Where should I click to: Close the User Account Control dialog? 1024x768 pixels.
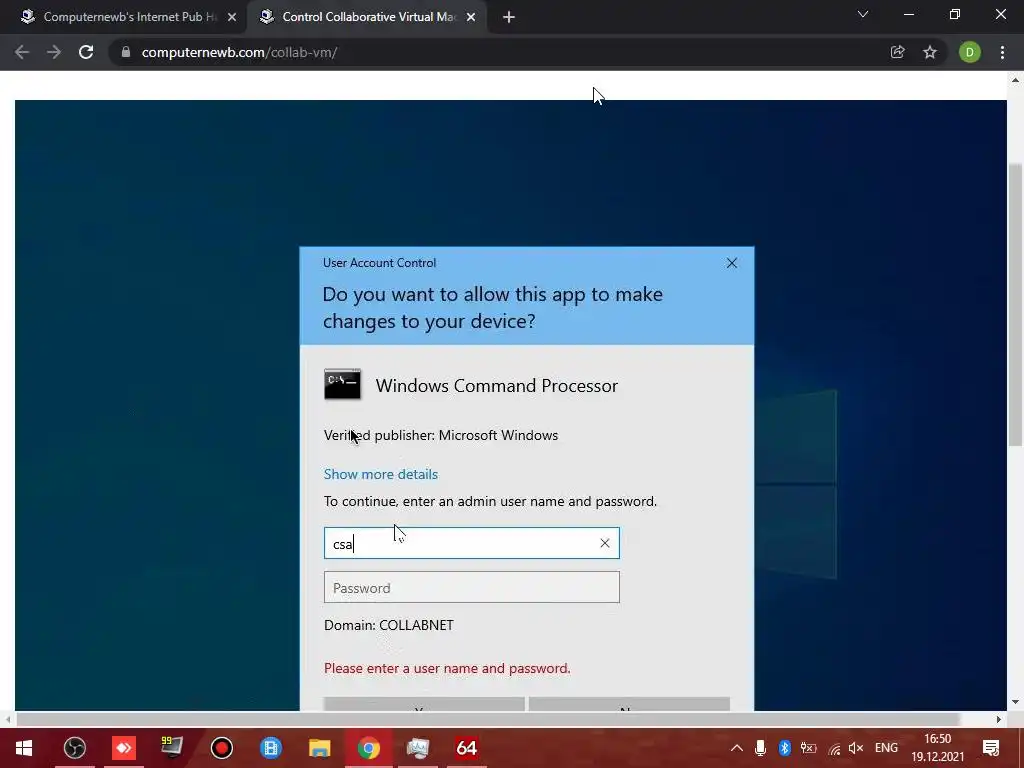731,263
